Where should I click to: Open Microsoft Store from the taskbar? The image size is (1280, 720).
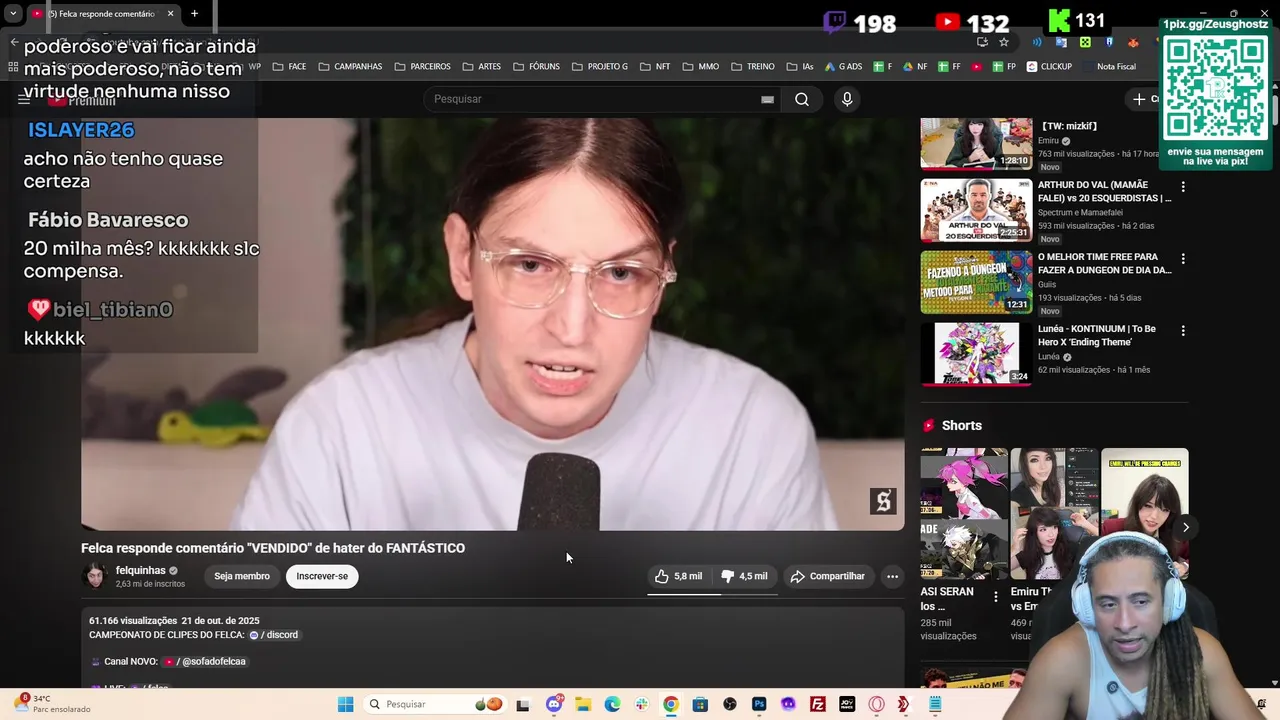point(700,704)
